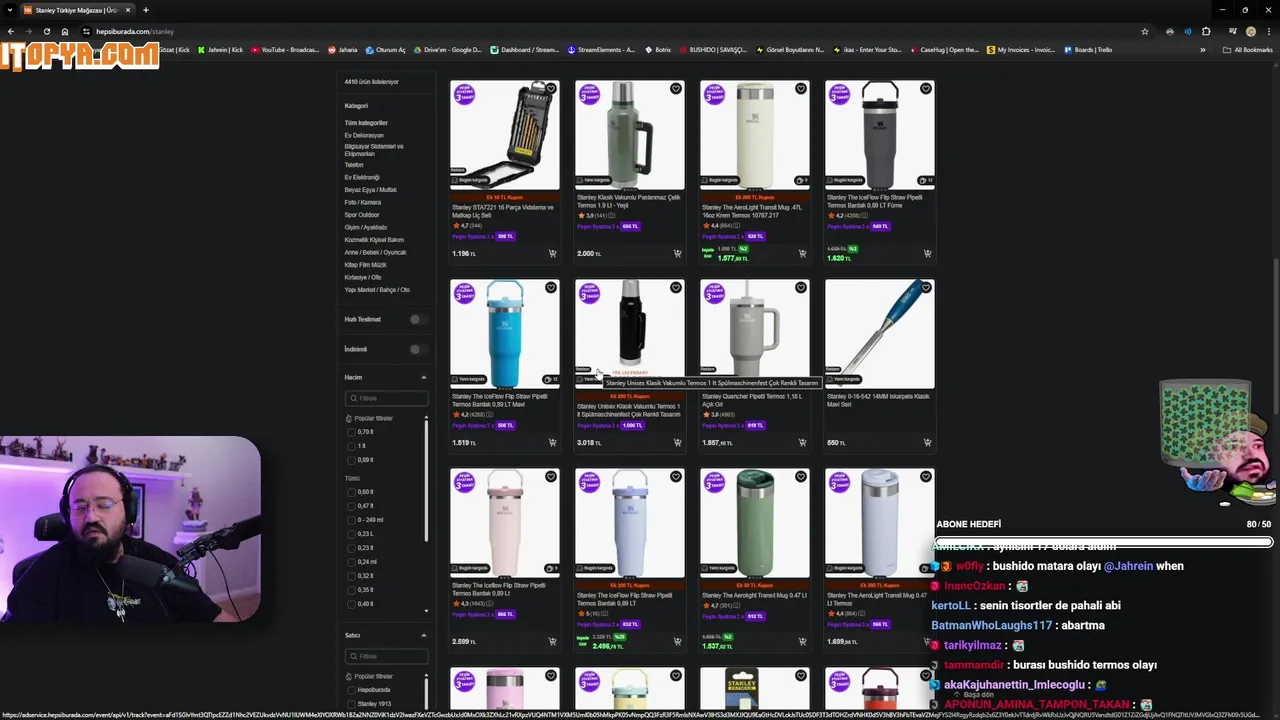Favorite the Stanley 0-16-542 iskarpela chisel
1280x720 pixels.
[x=926, y=288]
